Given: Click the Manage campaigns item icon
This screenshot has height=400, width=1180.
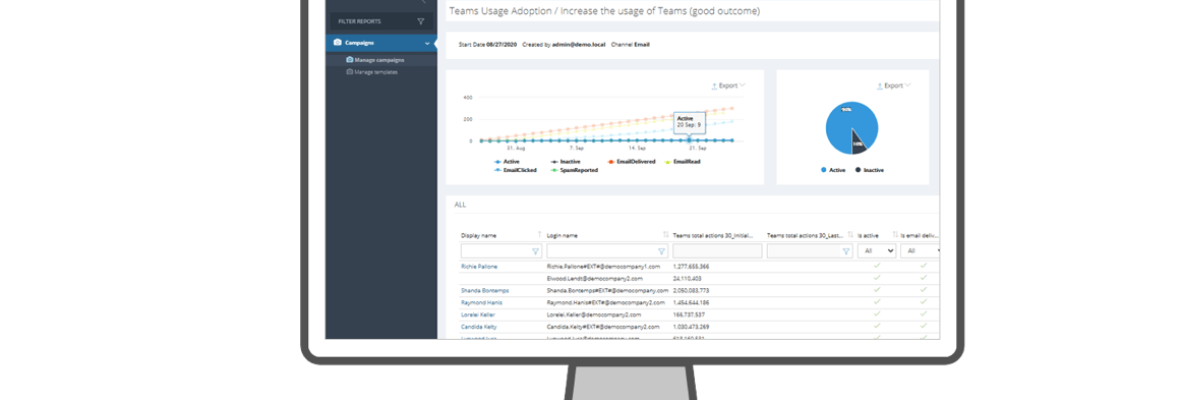Looking at the screenshot, I should point(349,60).
